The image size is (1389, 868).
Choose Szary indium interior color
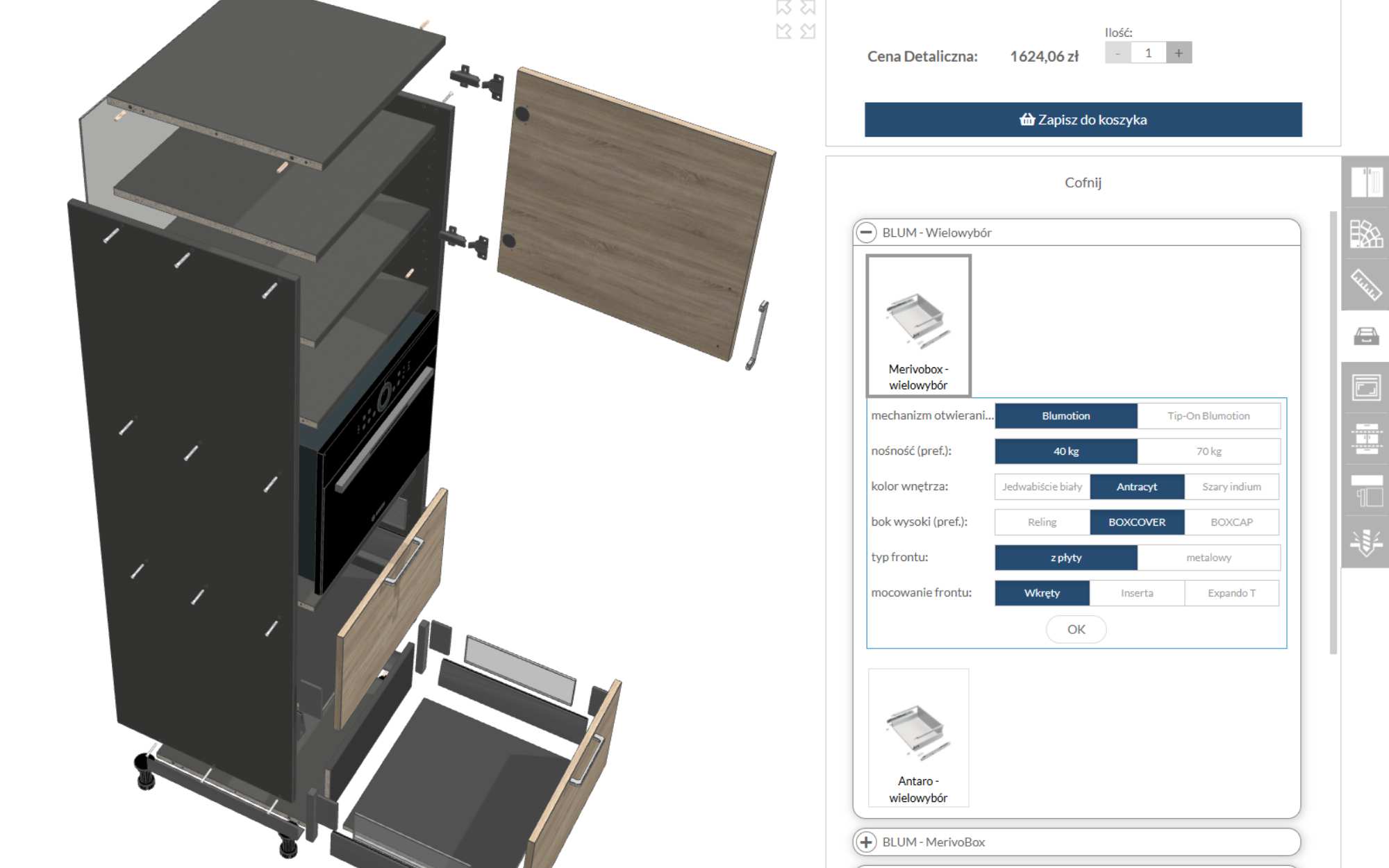click(x=1231, y=487)
